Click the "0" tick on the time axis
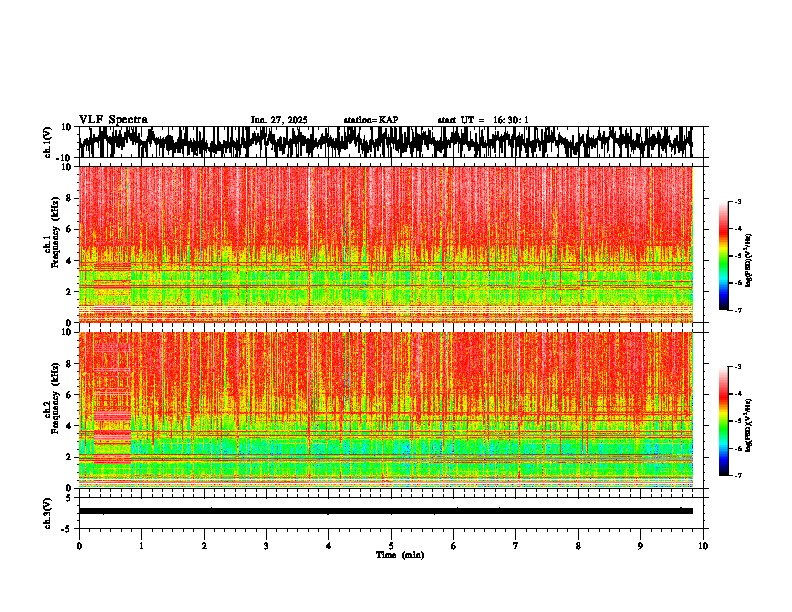Screen dimensions: 792x612 pos(79,546)
